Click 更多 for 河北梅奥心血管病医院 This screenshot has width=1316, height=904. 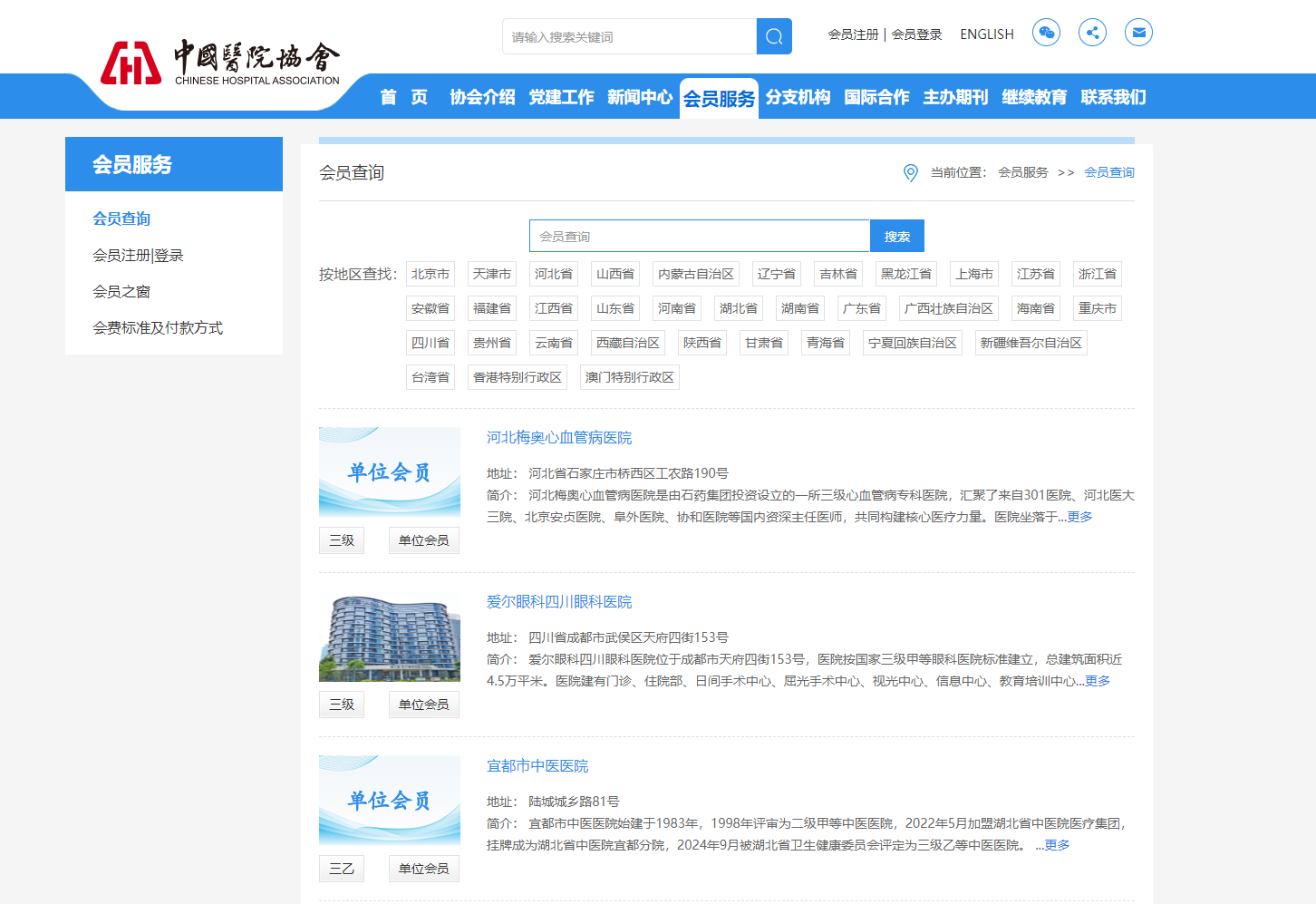pyautogui.click(x=1079, y=517)
